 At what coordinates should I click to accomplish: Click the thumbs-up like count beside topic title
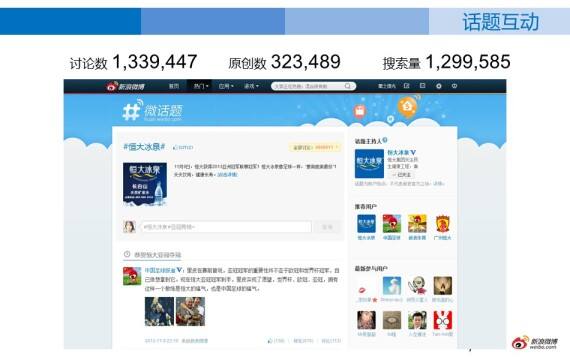(183, 148)
